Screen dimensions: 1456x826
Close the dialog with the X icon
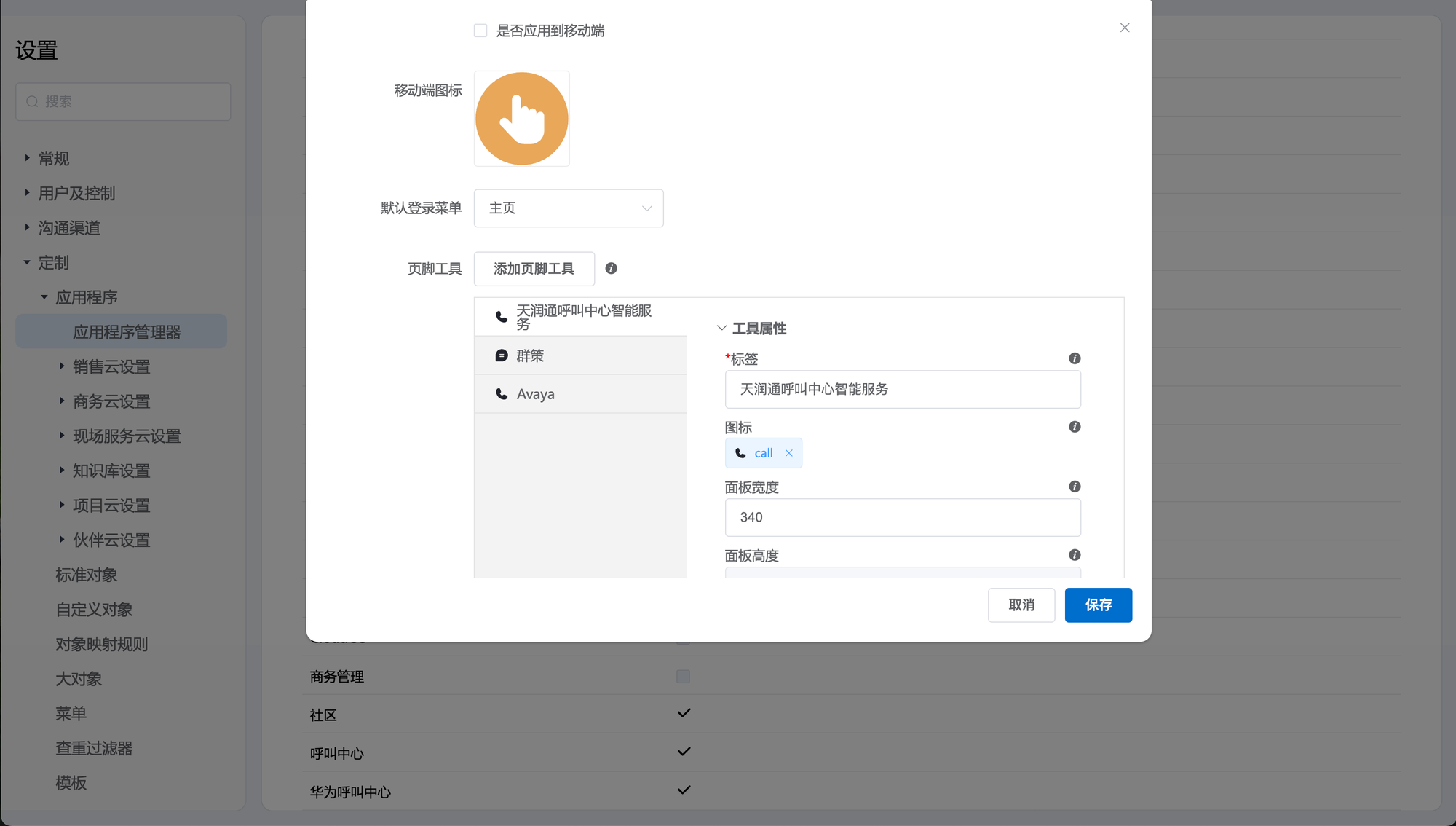coord(1124,28)
